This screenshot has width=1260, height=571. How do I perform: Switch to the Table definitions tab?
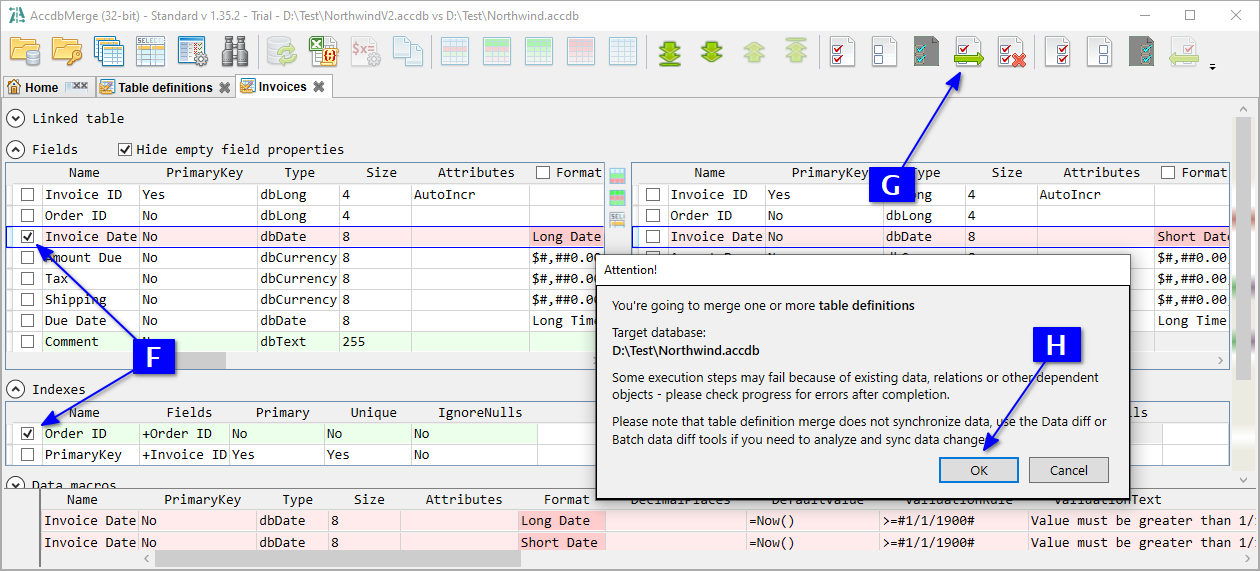tap(165, 87)
